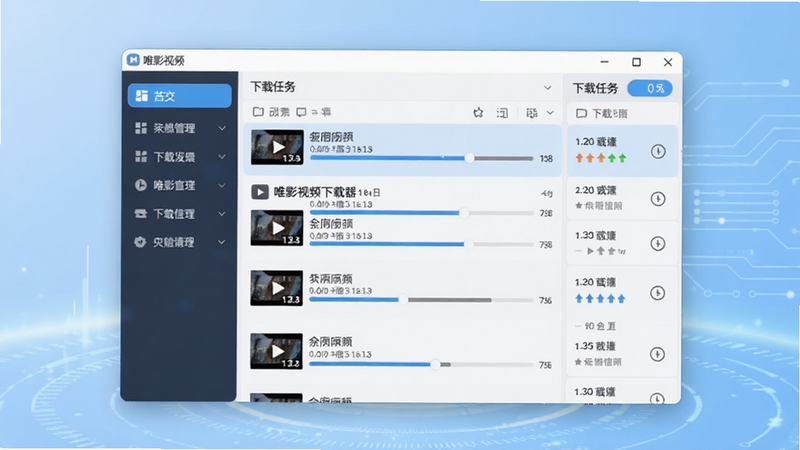Click the folder icon button in list toolbar

pyautogui.click(x=258, y=112)
